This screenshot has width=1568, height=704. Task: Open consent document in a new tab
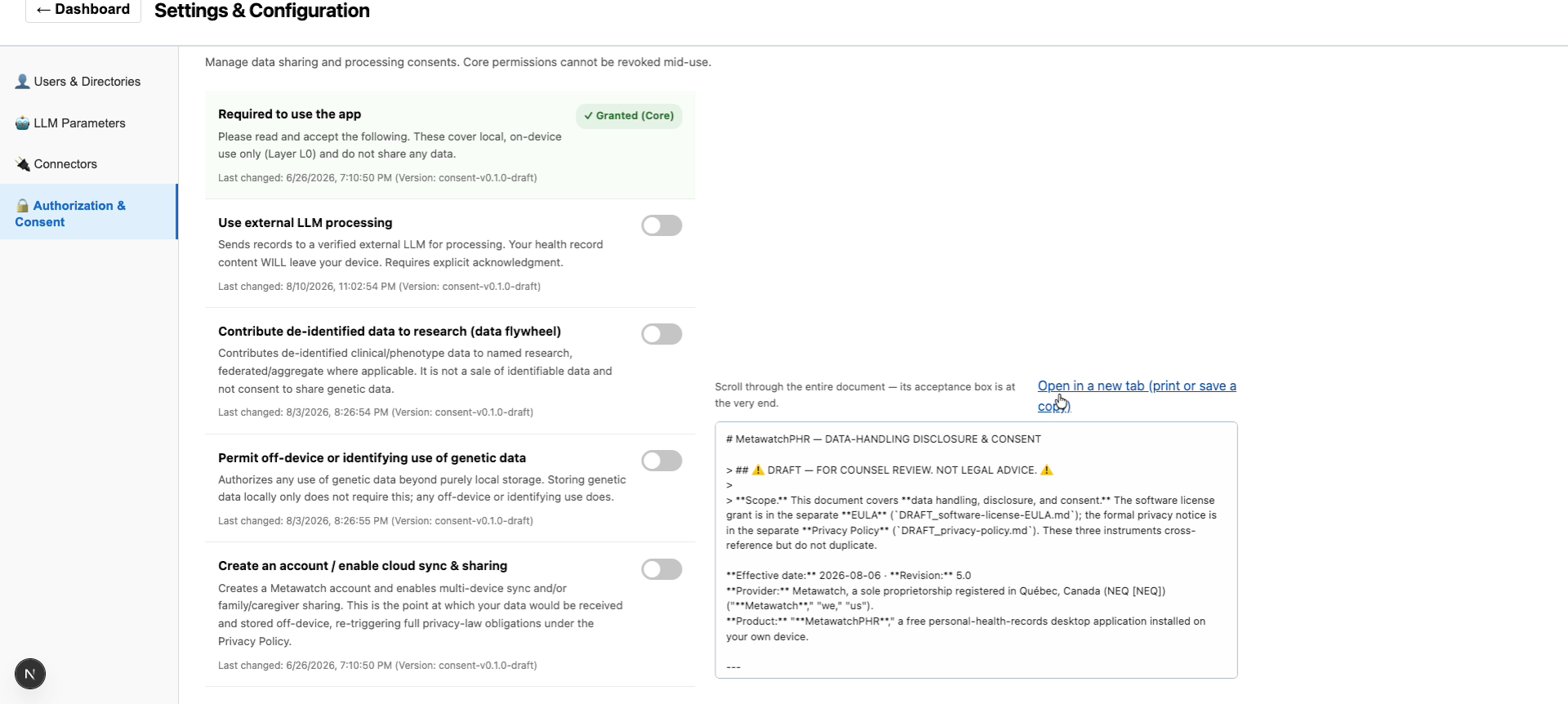click(x=1137, y=395)
